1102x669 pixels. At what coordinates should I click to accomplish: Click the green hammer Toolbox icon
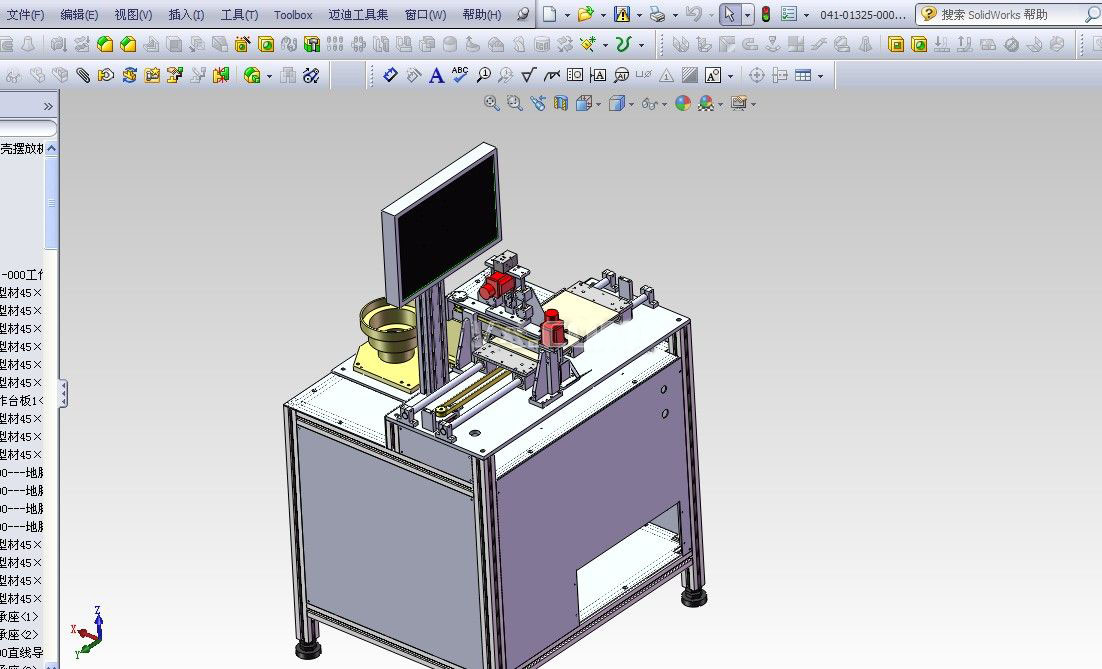(312, 45)
